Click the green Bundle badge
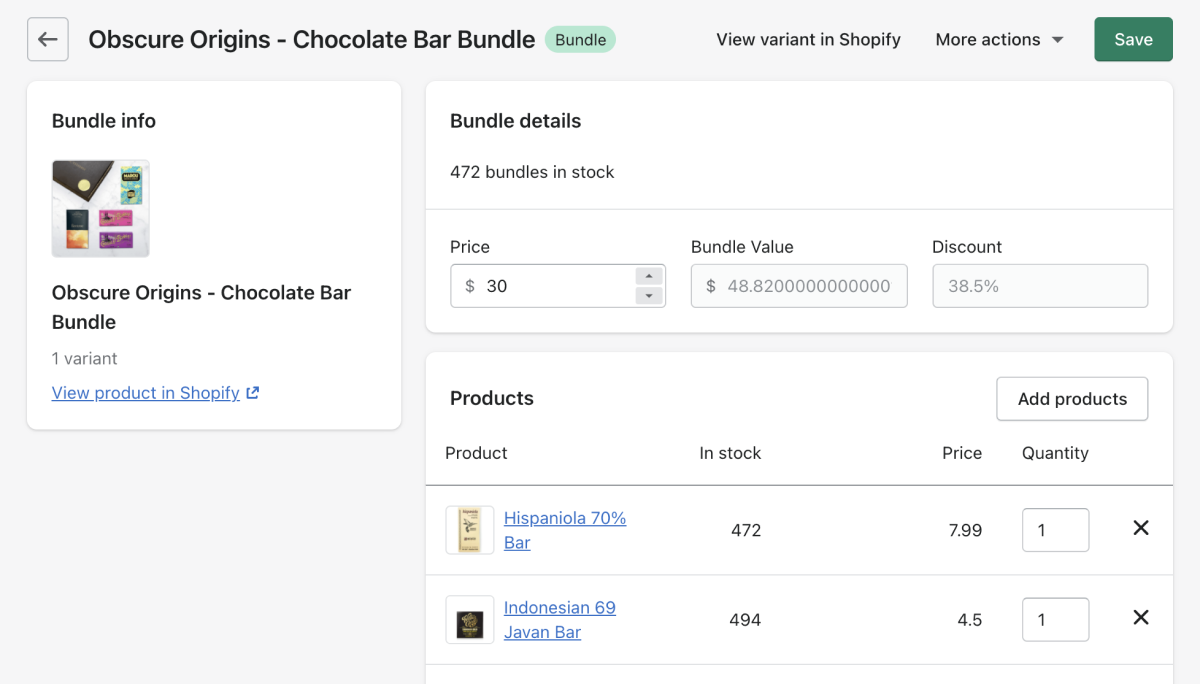Screen dimensions: 1200x684 click(580, 40)
